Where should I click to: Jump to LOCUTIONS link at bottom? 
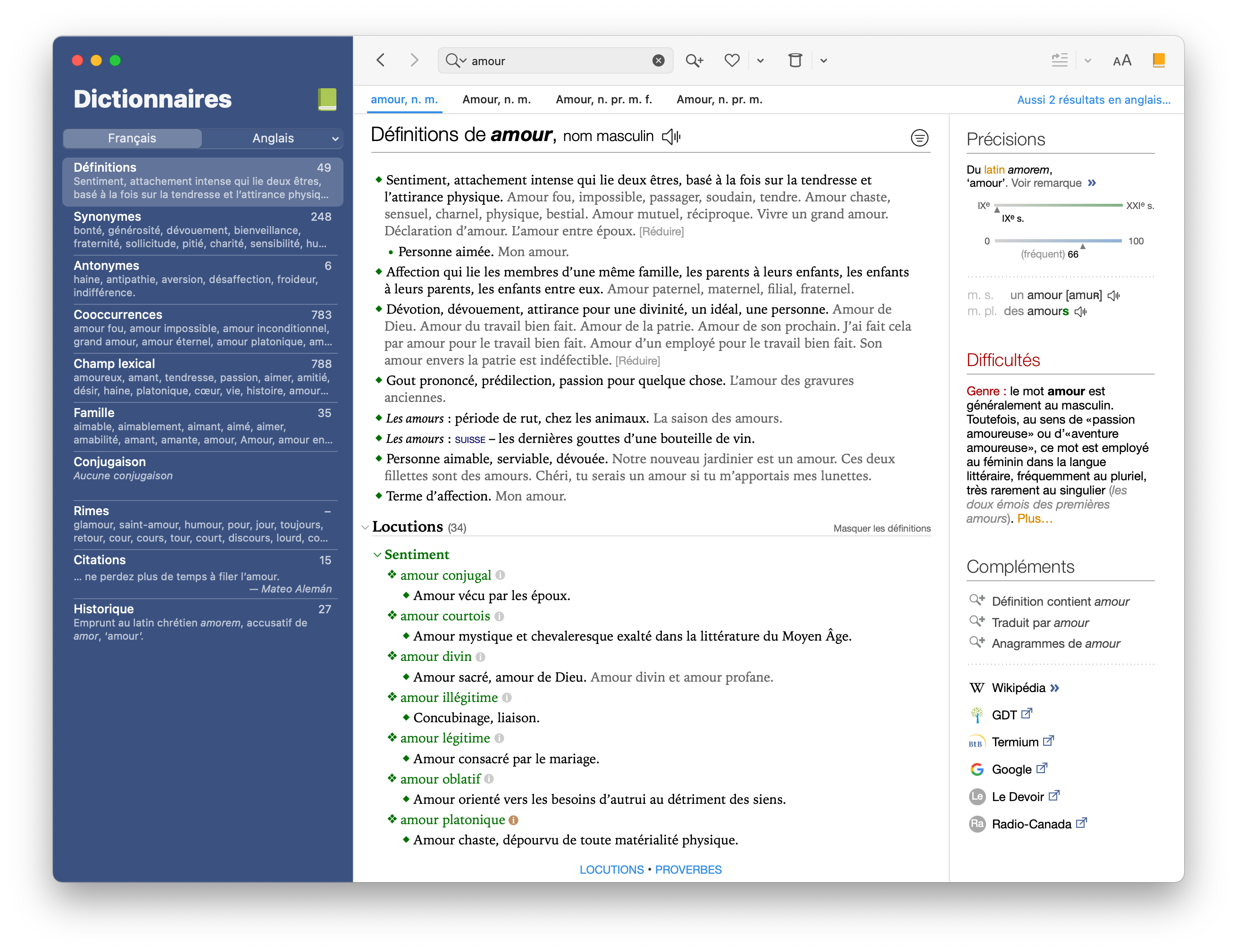(x=612, y=870)
